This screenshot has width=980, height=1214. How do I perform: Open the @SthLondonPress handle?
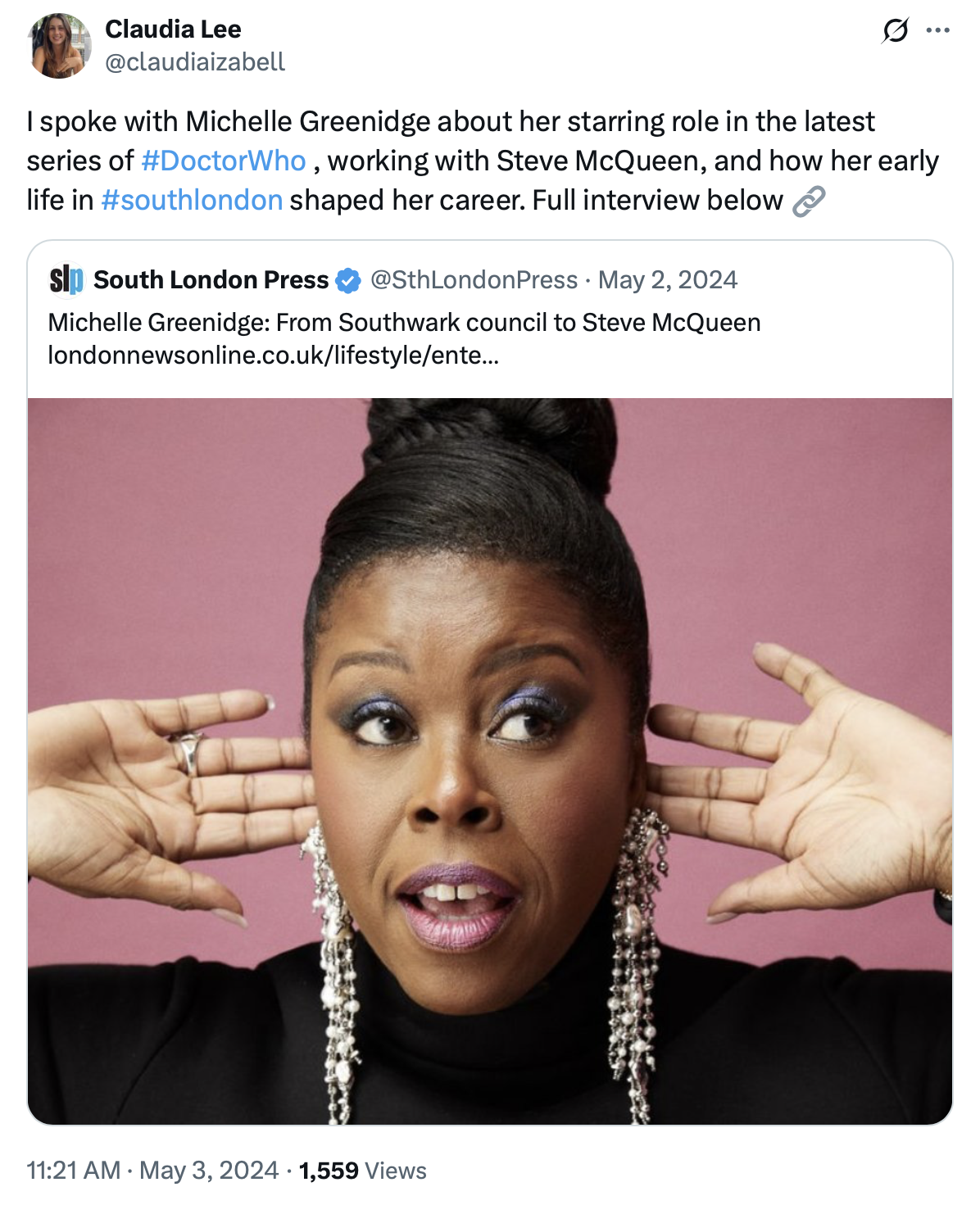tap(474, 280)
